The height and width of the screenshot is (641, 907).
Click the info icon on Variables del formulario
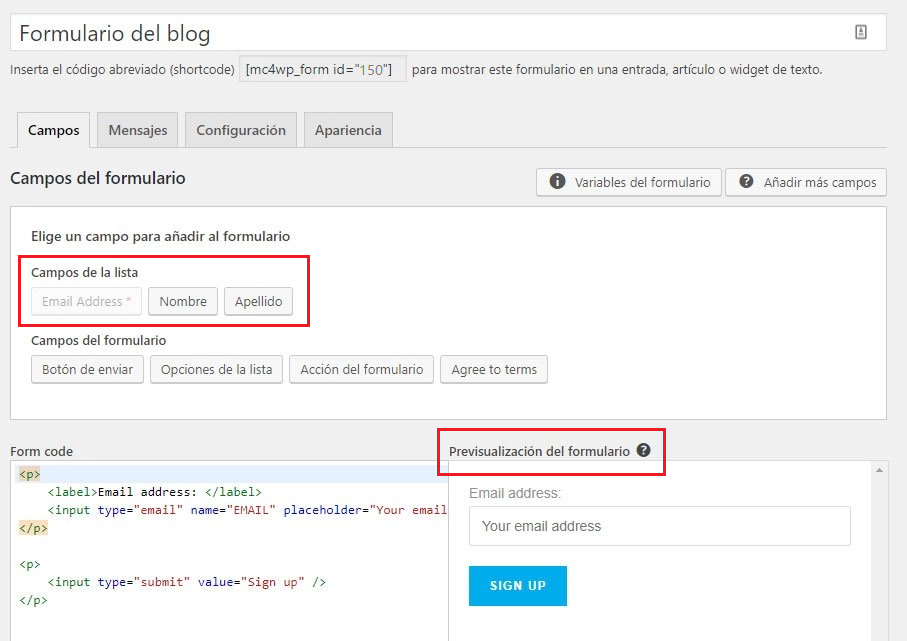point(557,182)
